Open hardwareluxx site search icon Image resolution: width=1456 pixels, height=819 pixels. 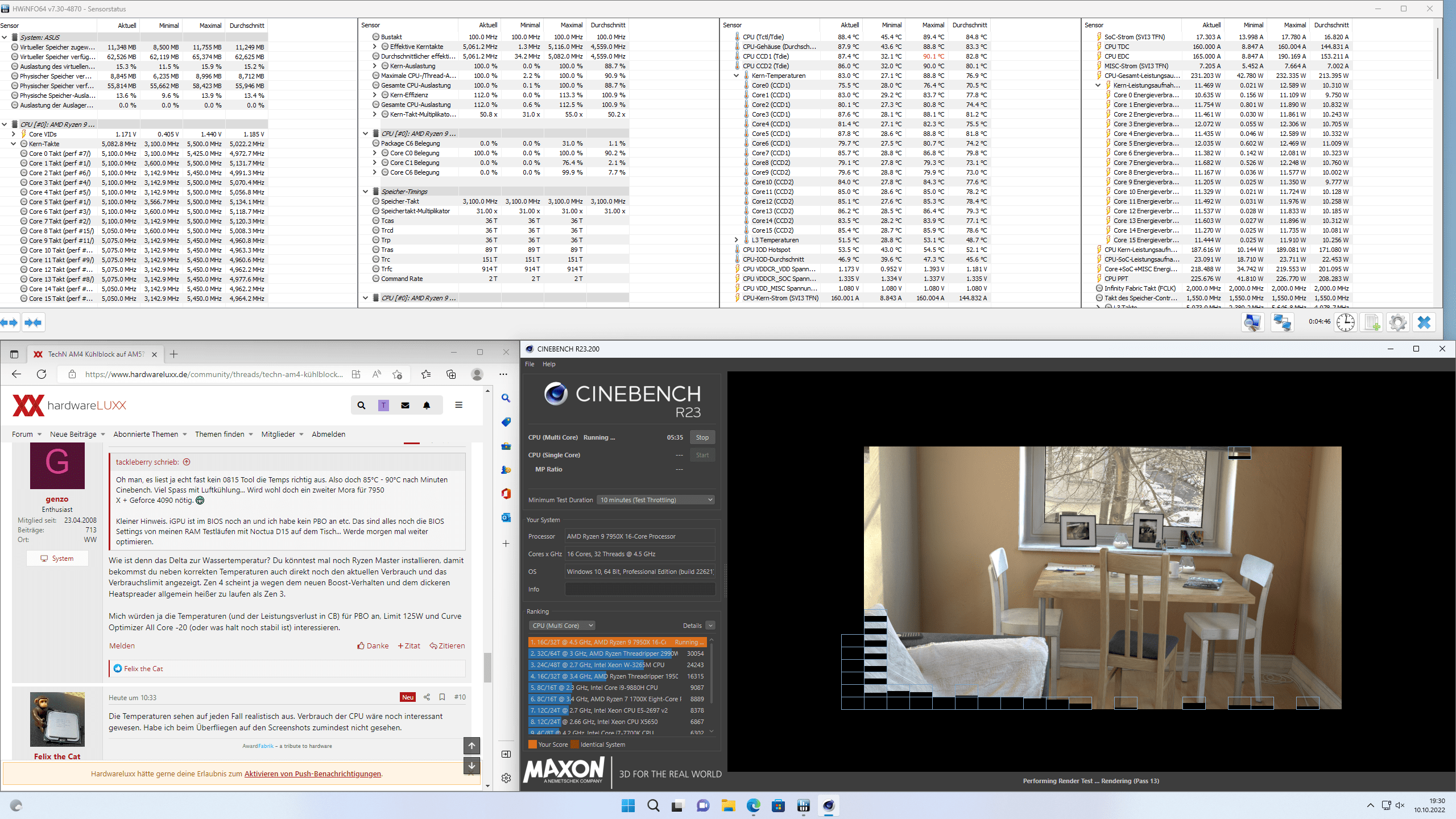click(361, 406)
